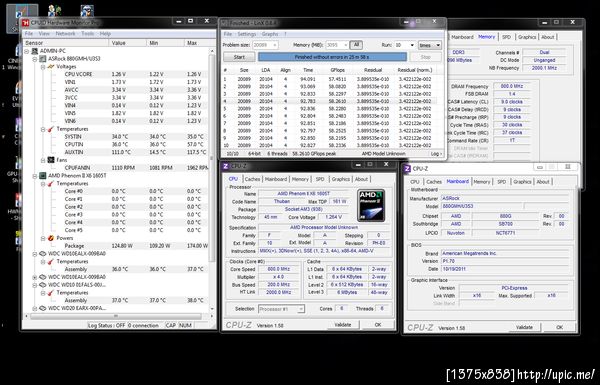Click the AMD Phenom II processor logo

[x=371, y=205]
